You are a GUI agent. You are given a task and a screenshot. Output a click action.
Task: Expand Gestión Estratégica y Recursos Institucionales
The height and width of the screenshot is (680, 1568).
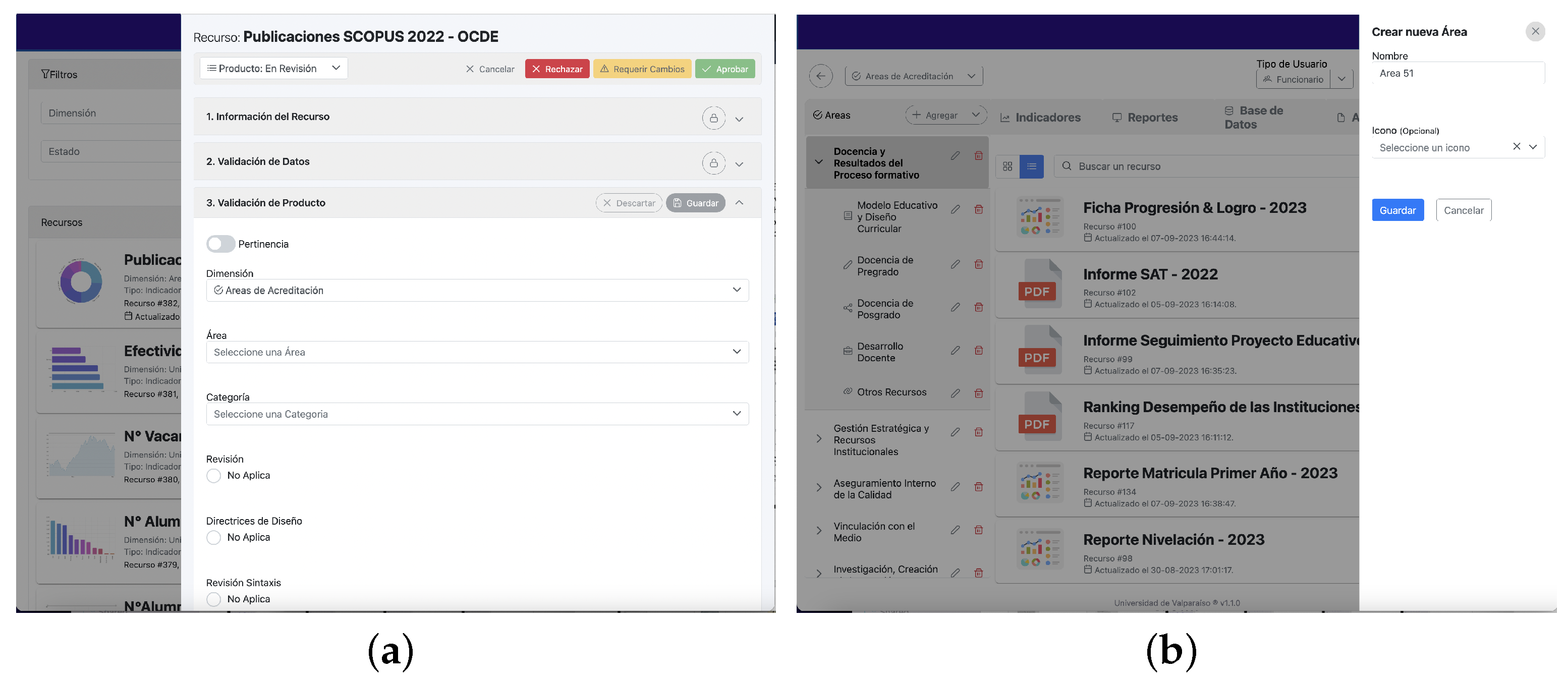[819, 439]
